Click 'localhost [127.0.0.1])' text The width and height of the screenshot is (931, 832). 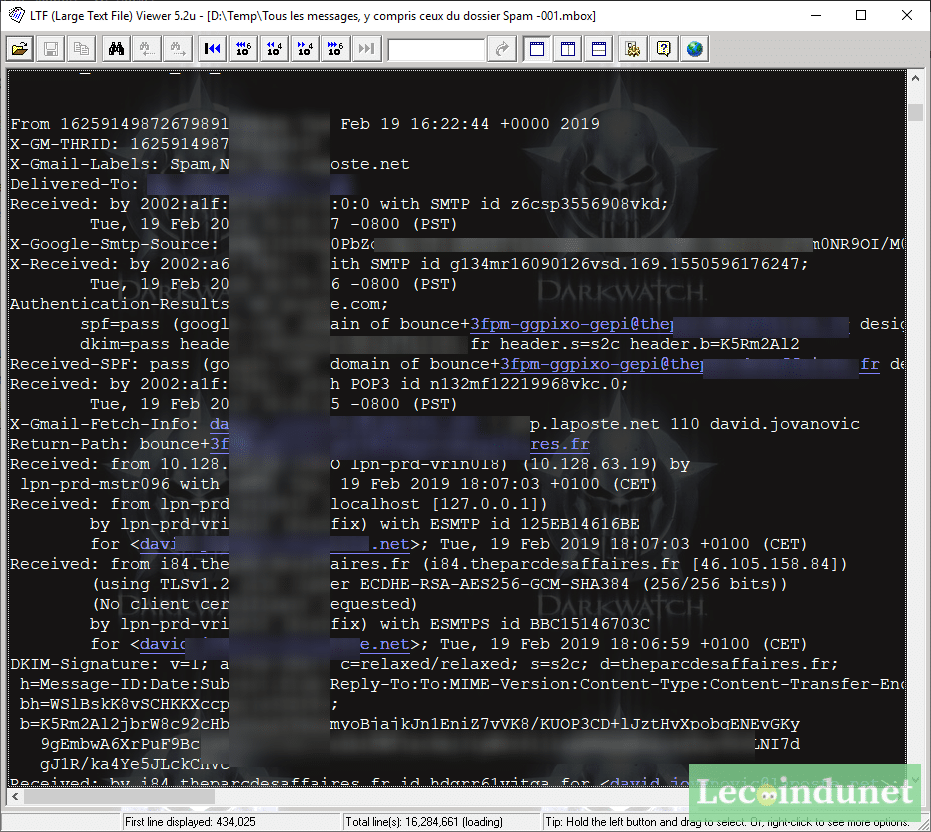pyautogui.click(x=439, y=504)
